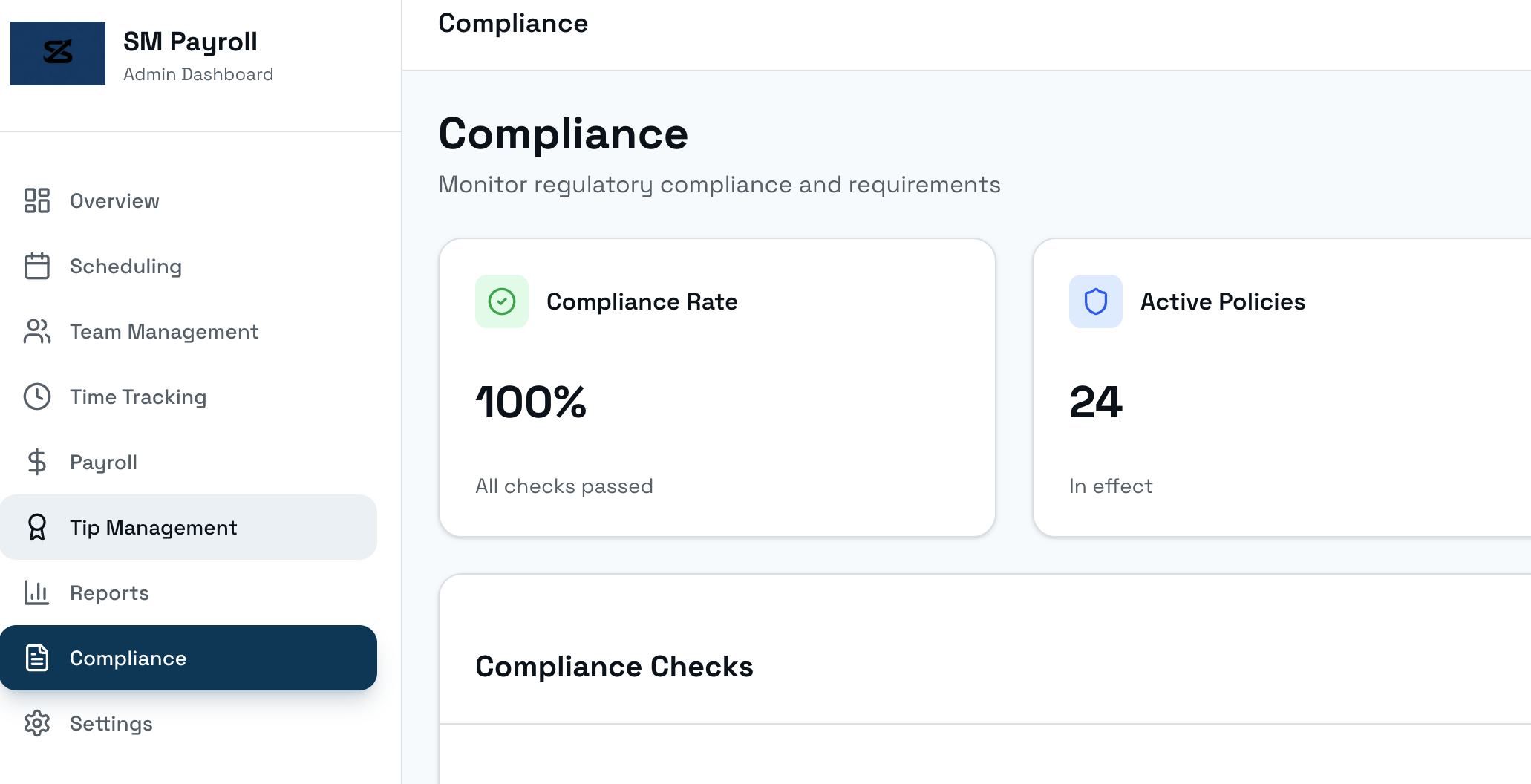The image size is (1531, 784).
Task: Open Settings via the gear icon
Action: click(36, 723)
